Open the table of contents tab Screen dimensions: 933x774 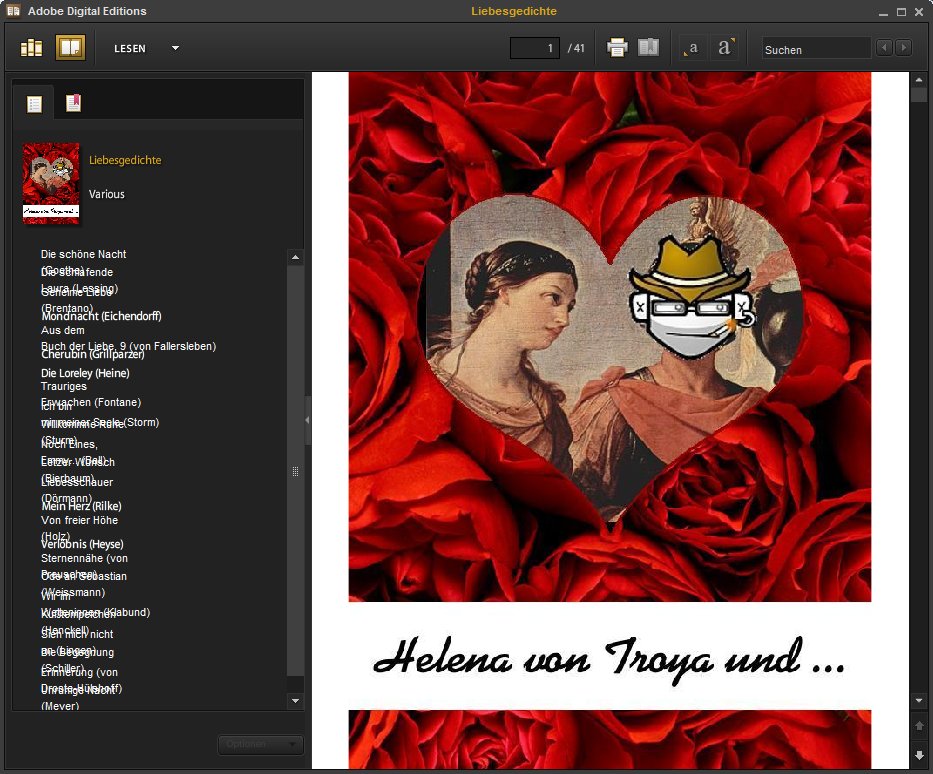tap(34, 104)
